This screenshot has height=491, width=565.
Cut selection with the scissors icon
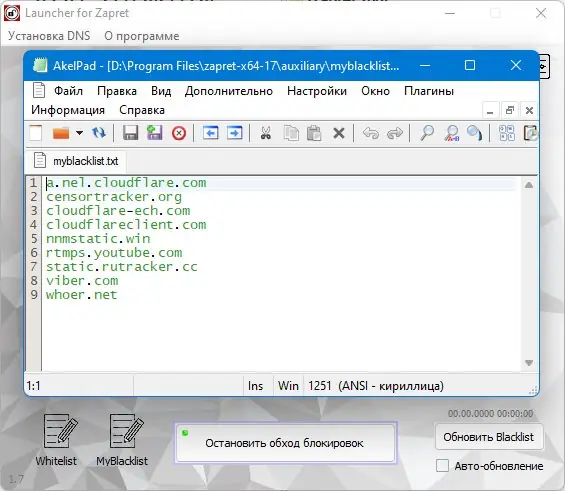tap(266, 133)
